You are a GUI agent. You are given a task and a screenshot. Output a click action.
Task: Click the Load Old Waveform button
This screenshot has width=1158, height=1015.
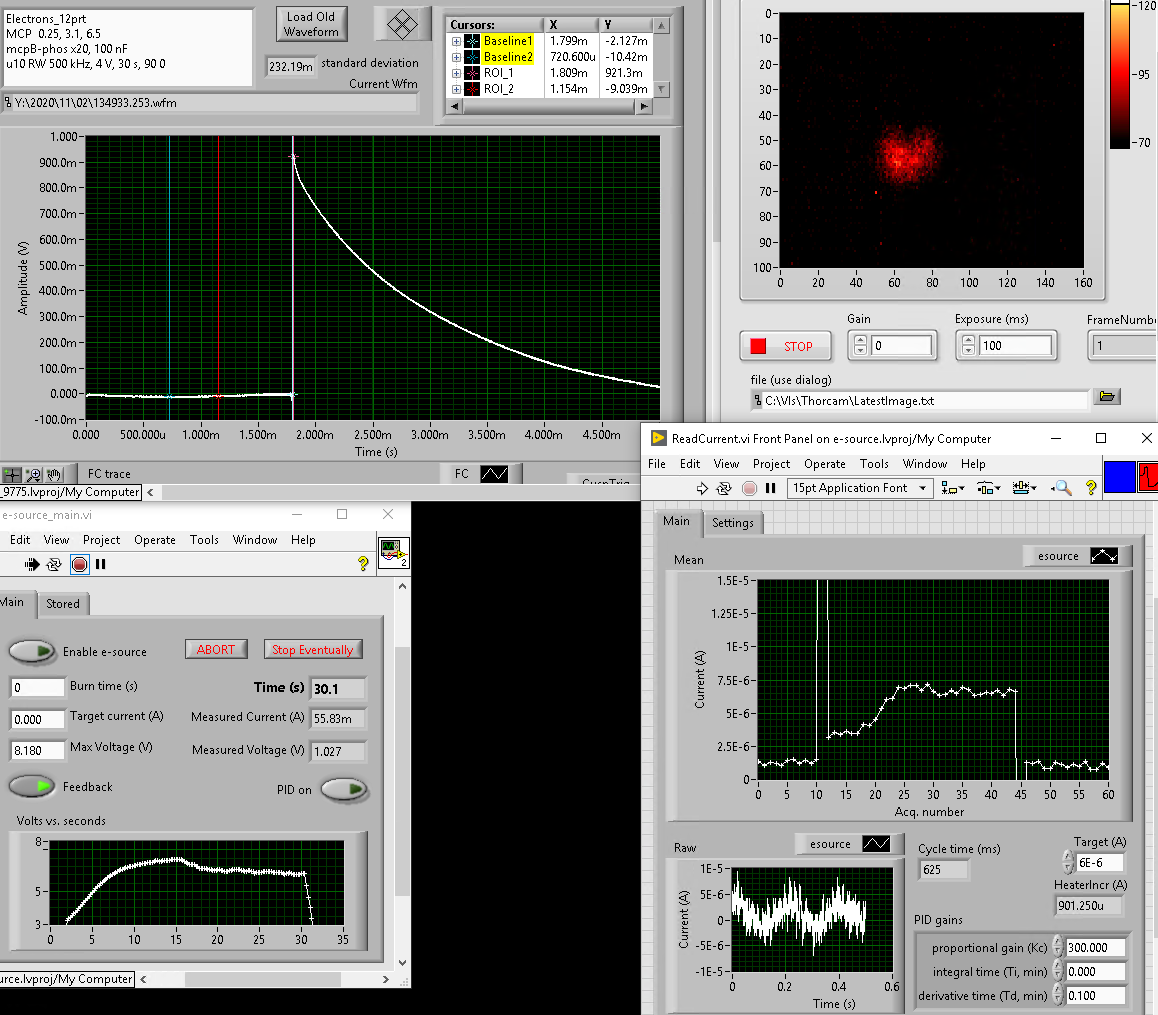pos(311,24)
